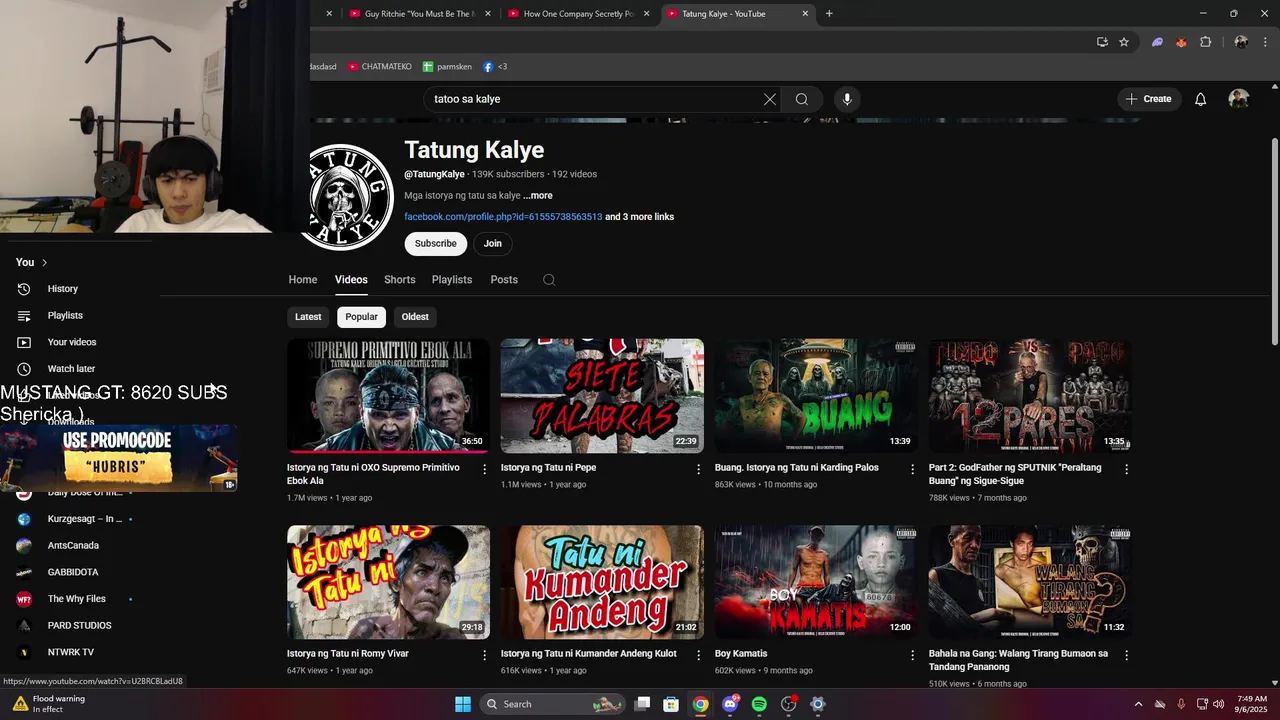This screenshot has width=1280, height=720.
Task: Open volume control in system tray
Action: 1218,704
